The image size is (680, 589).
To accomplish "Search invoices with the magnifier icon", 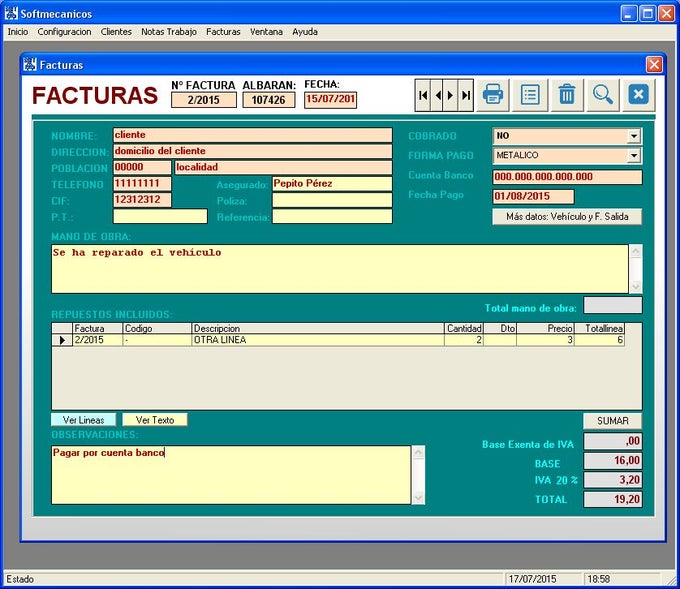I will point(603,95).
